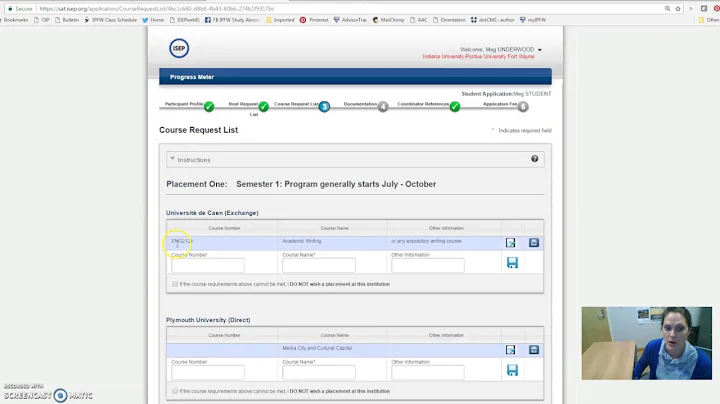This screenshot has height=404, width=720.
Task: Click the Progress Meter header bar
Action: point(355,77)
